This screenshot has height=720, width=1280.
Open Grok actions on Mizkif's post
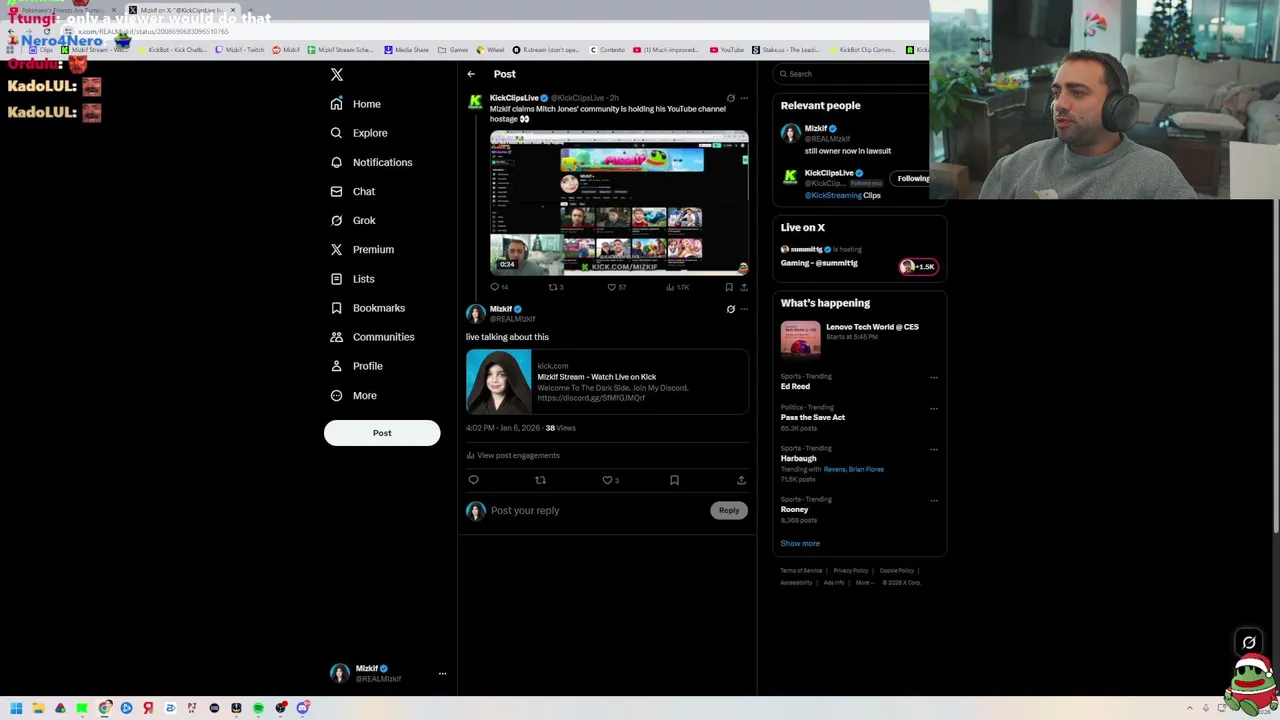731,309
